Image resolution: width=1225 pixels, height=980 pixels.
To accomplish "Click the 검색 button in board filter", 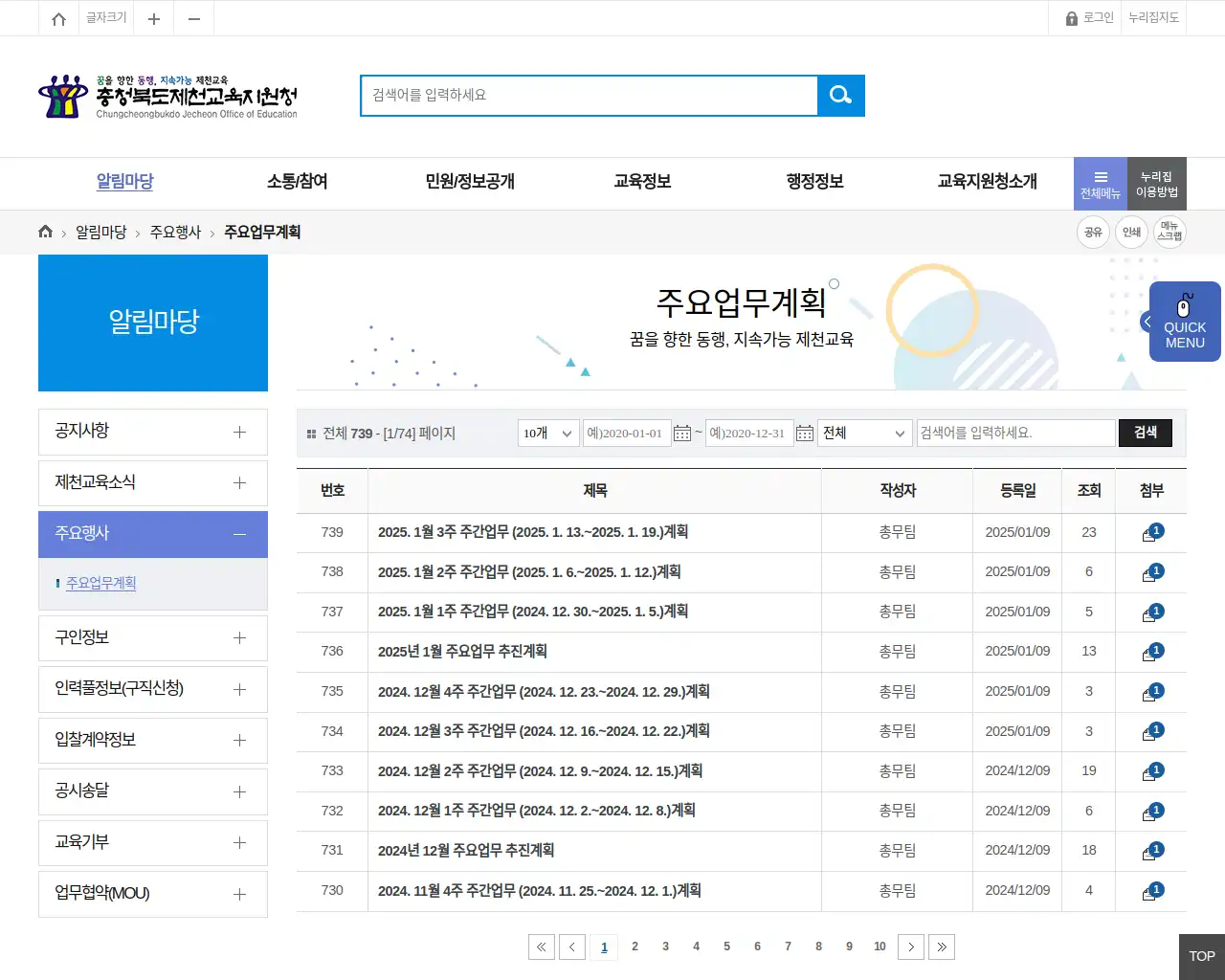I will [x=1146, y=434].
